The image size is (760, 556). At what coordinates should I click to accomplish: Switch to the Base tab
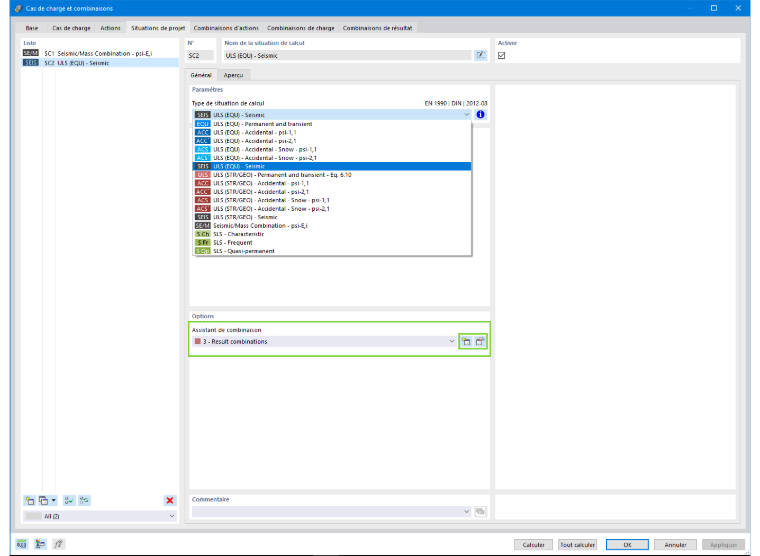coord(32,28)
